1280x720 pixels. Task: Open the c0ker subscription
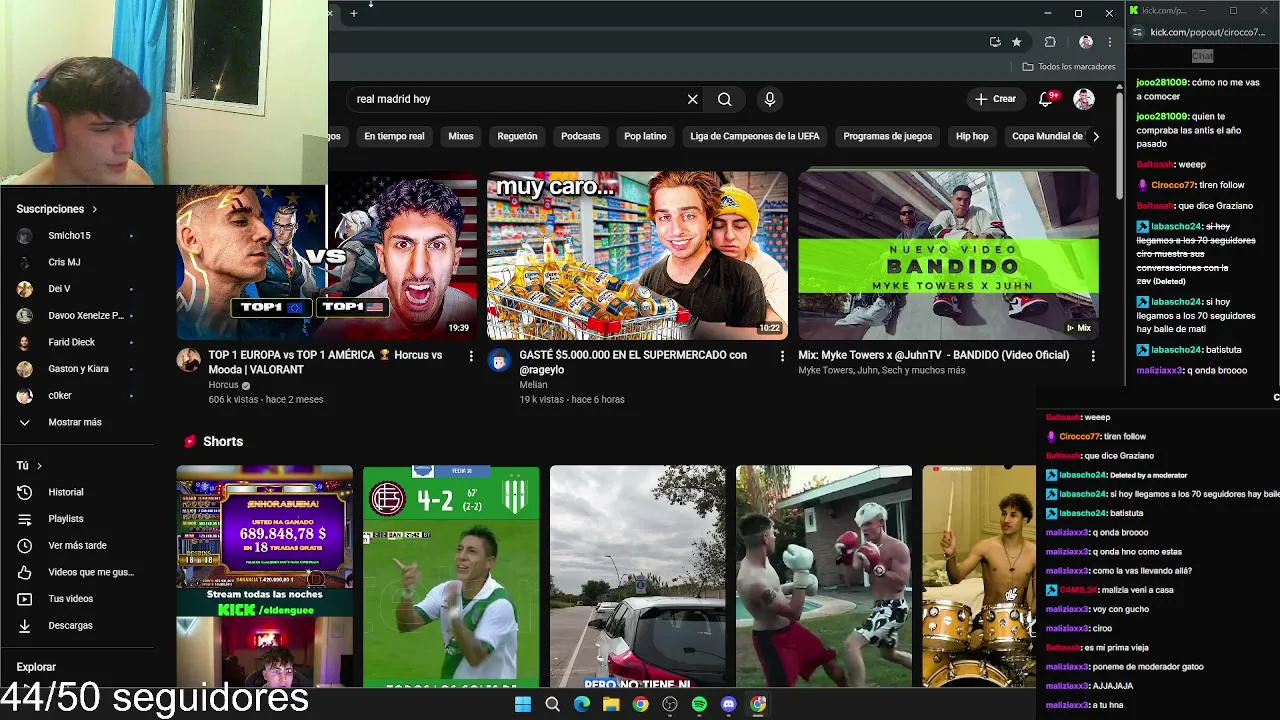point(77,395)
